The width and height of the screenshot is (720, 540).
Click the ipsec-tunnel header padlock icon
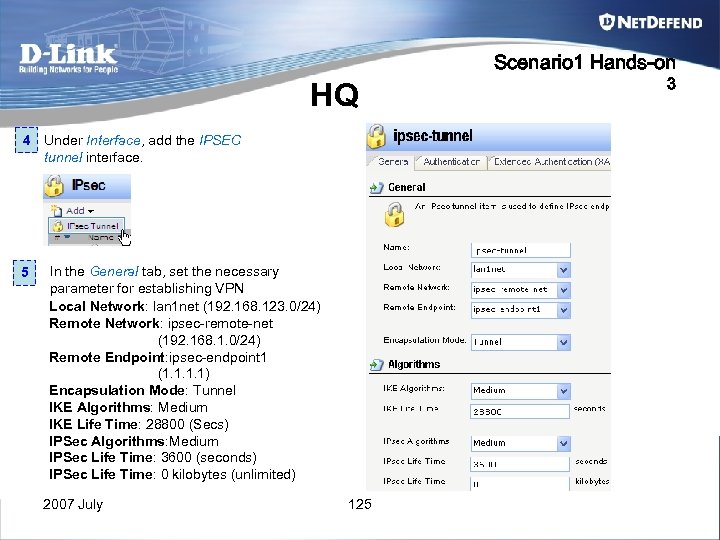376,136
